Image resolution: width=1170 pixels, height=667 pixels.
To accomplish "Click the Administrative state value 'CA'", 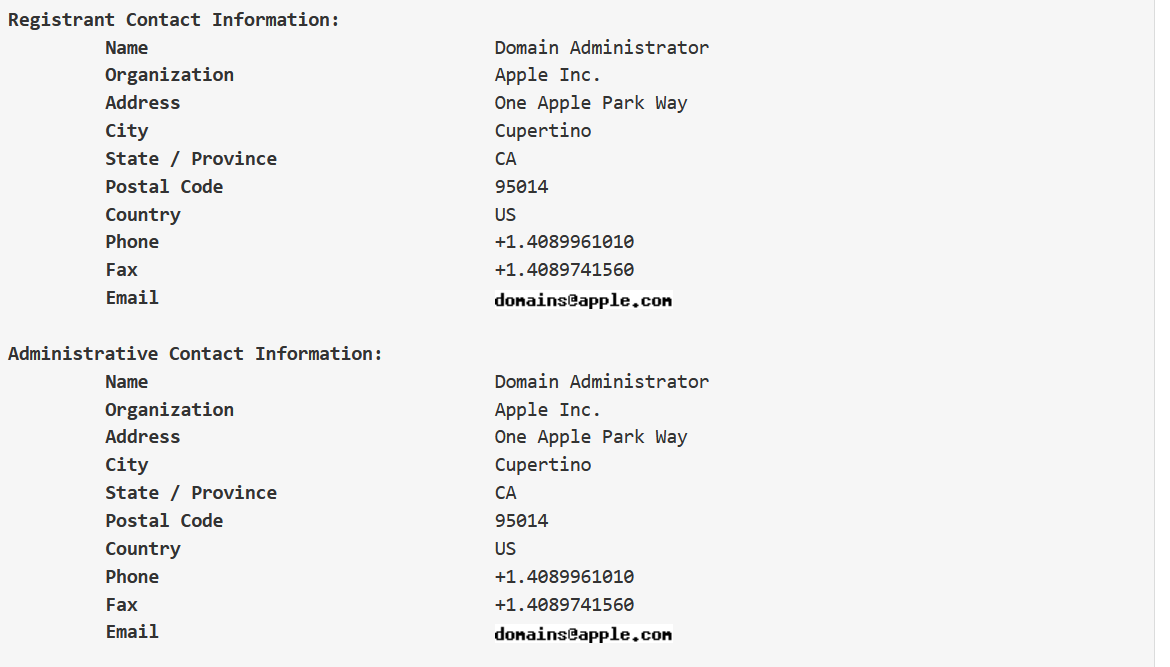I will click(505, 493).
